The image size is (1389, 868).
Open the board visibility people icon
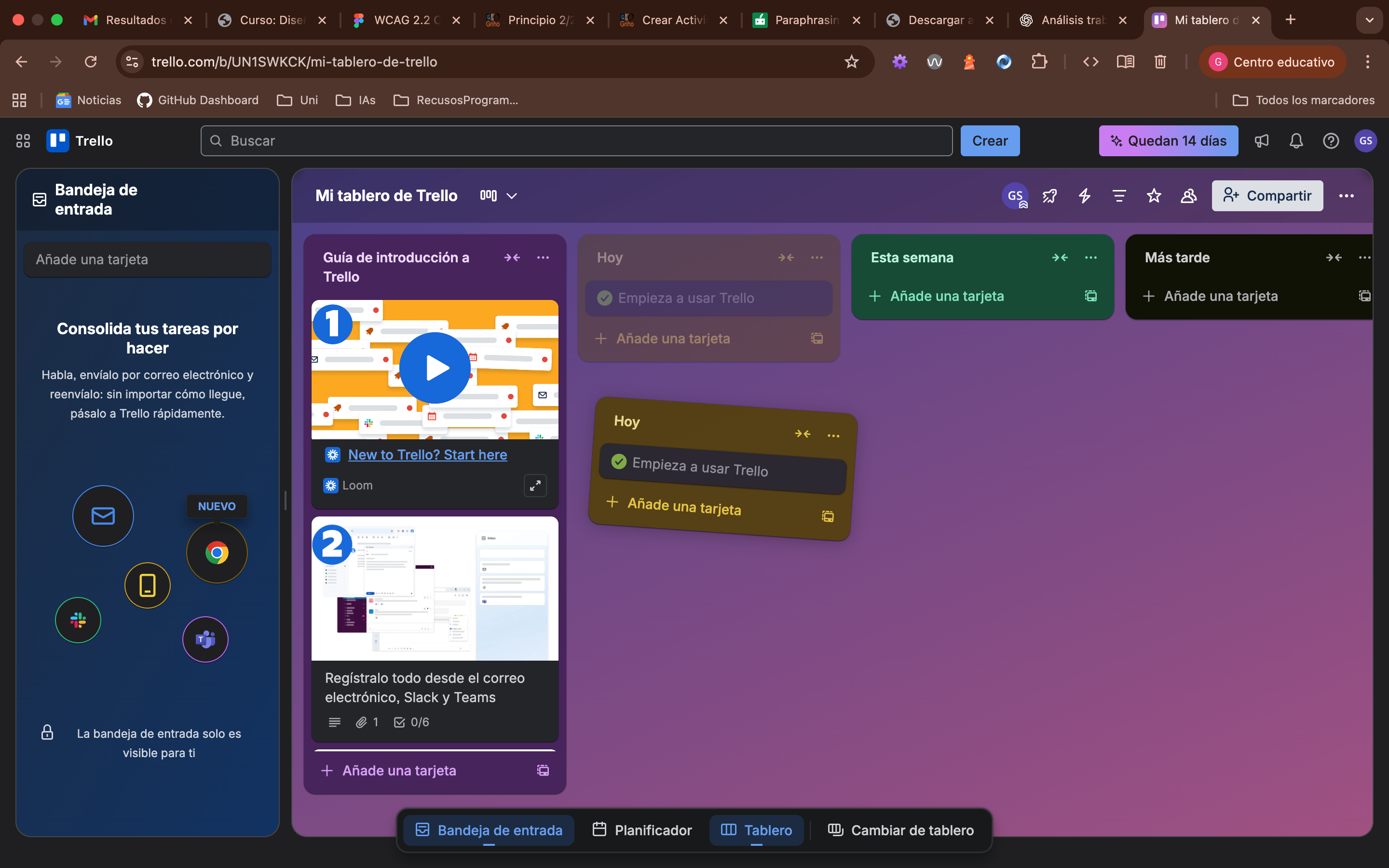[x=1188, y=196]
